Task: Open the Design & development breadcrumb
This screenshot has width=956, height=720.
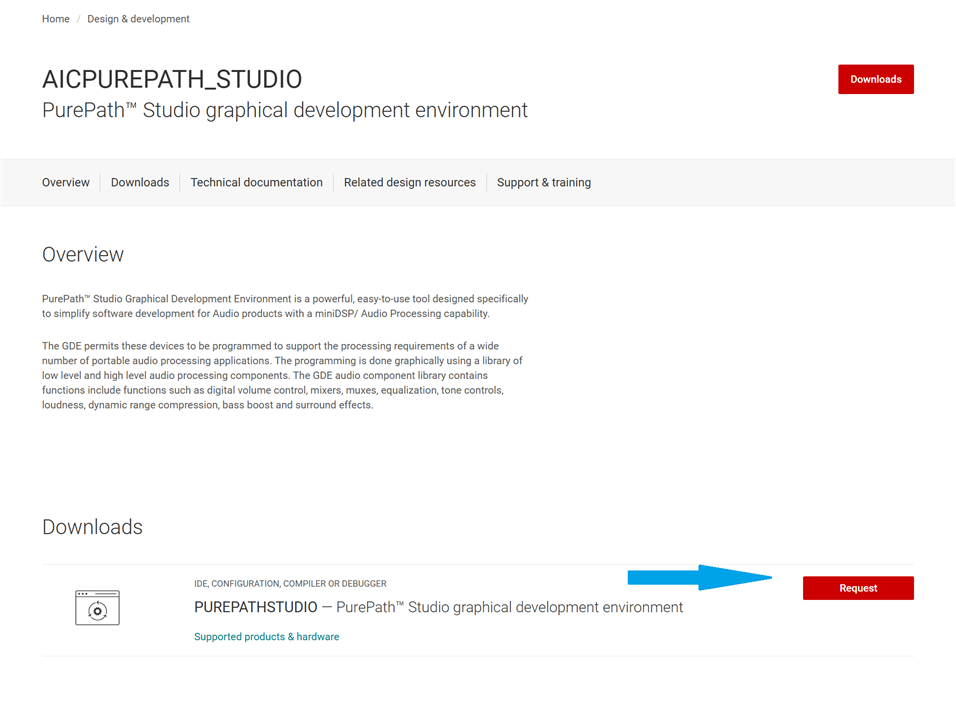Action: 138,19
